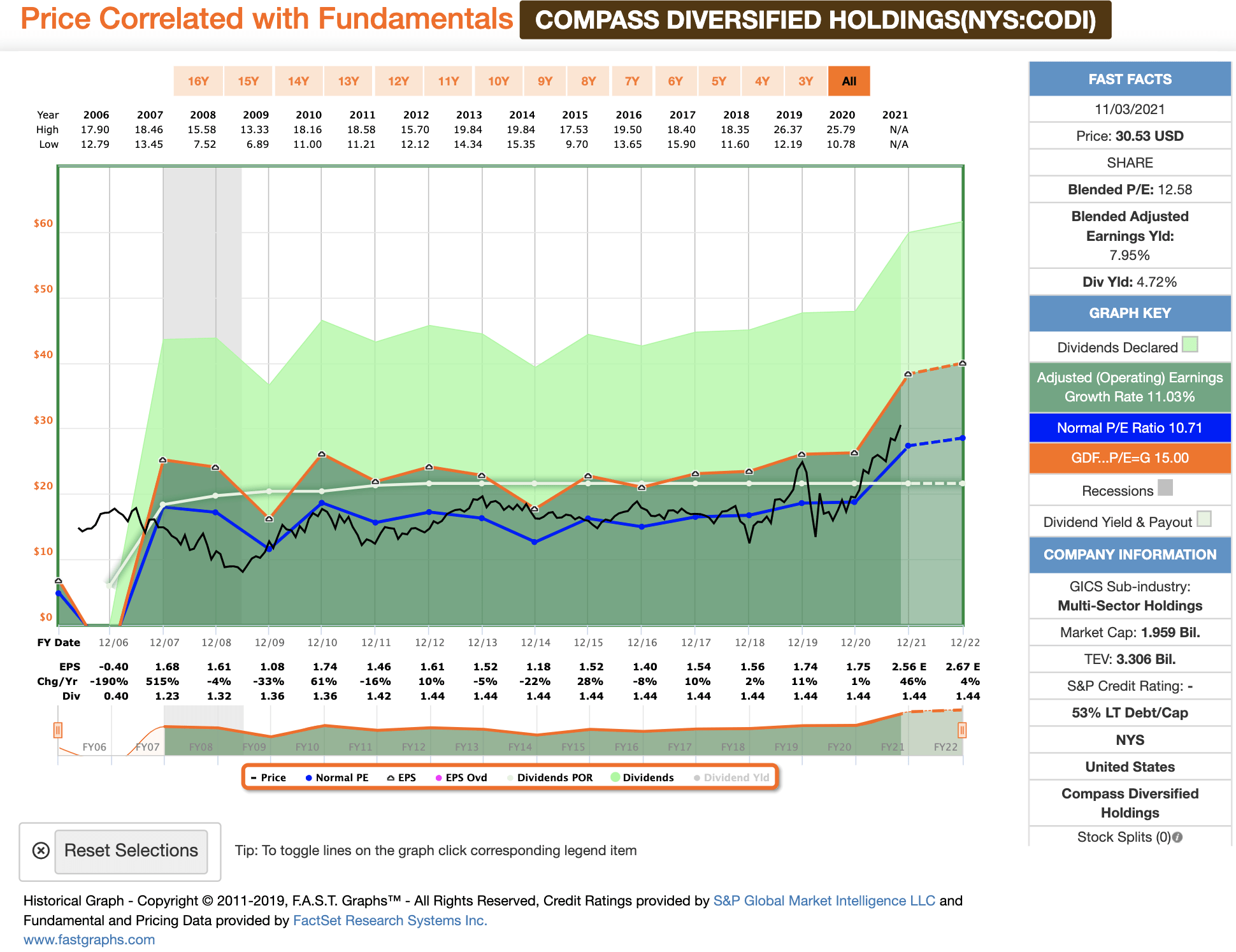The height and width of the screenshot is (952, 1236).
Task: Click the GDF...P/E=G 15.00 key row
Action: (x=1129, y=458)
